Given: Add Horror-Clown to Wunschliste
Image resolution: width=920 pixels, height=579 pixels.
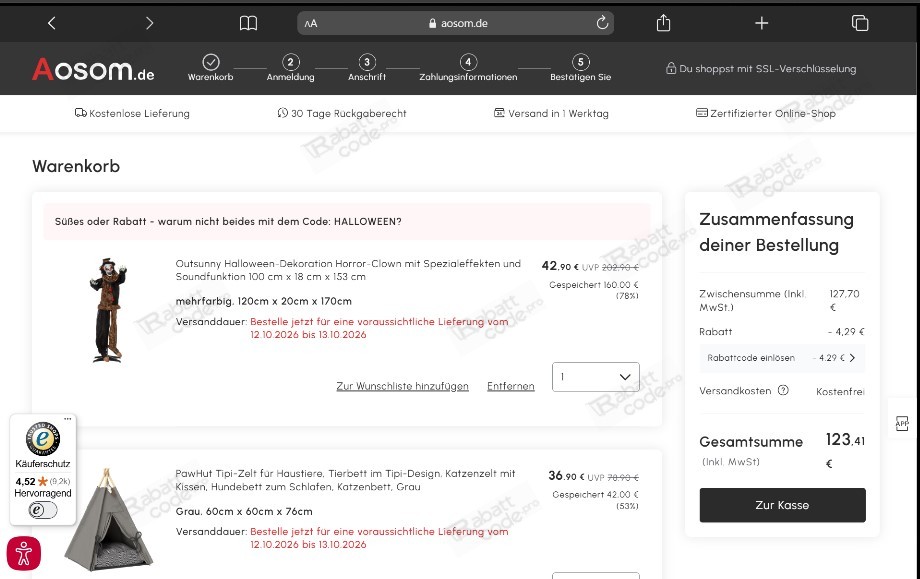Looking at the screenshot, I should click(x=402, y=386).
